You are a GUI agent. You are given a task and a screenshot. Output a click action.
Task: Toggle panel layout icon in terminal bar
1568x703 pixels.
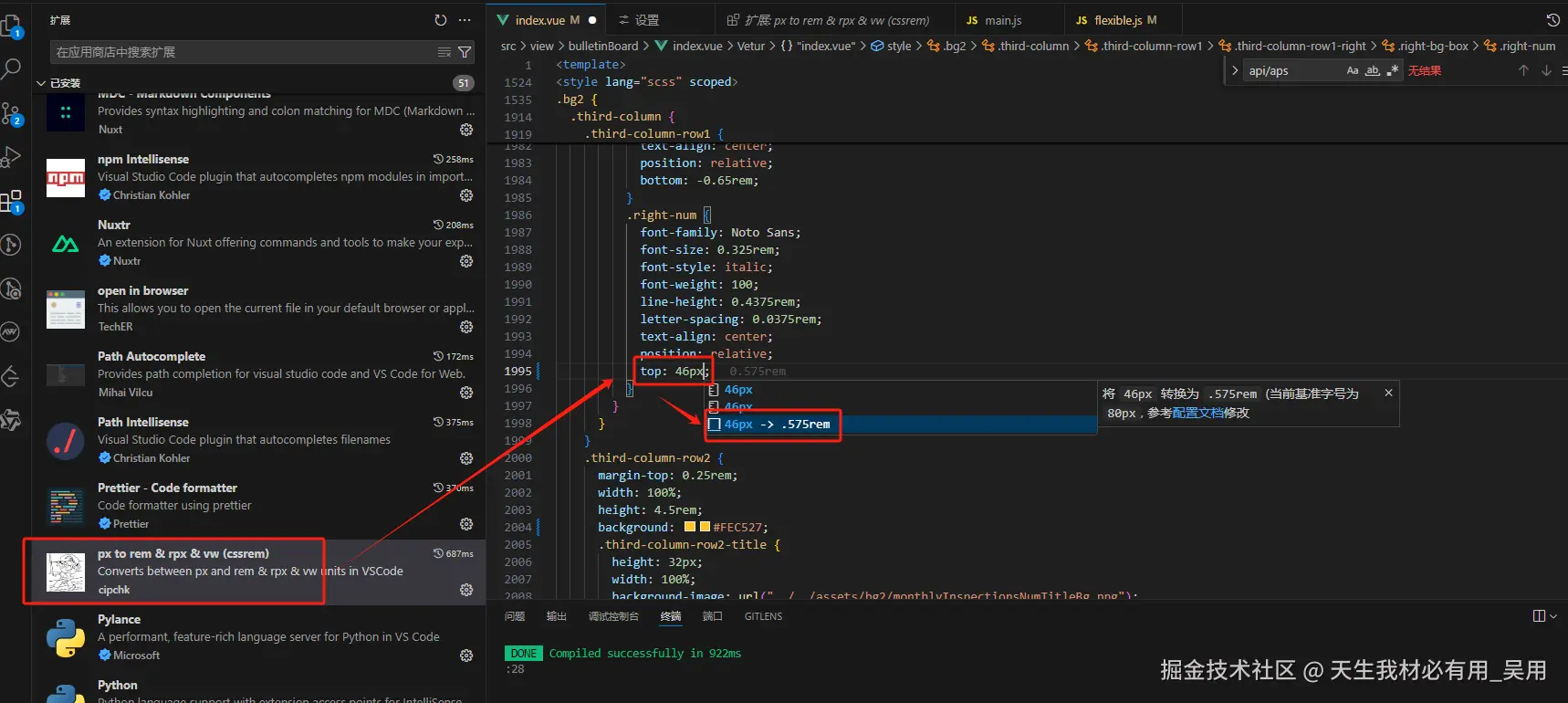pos(1540,616)
